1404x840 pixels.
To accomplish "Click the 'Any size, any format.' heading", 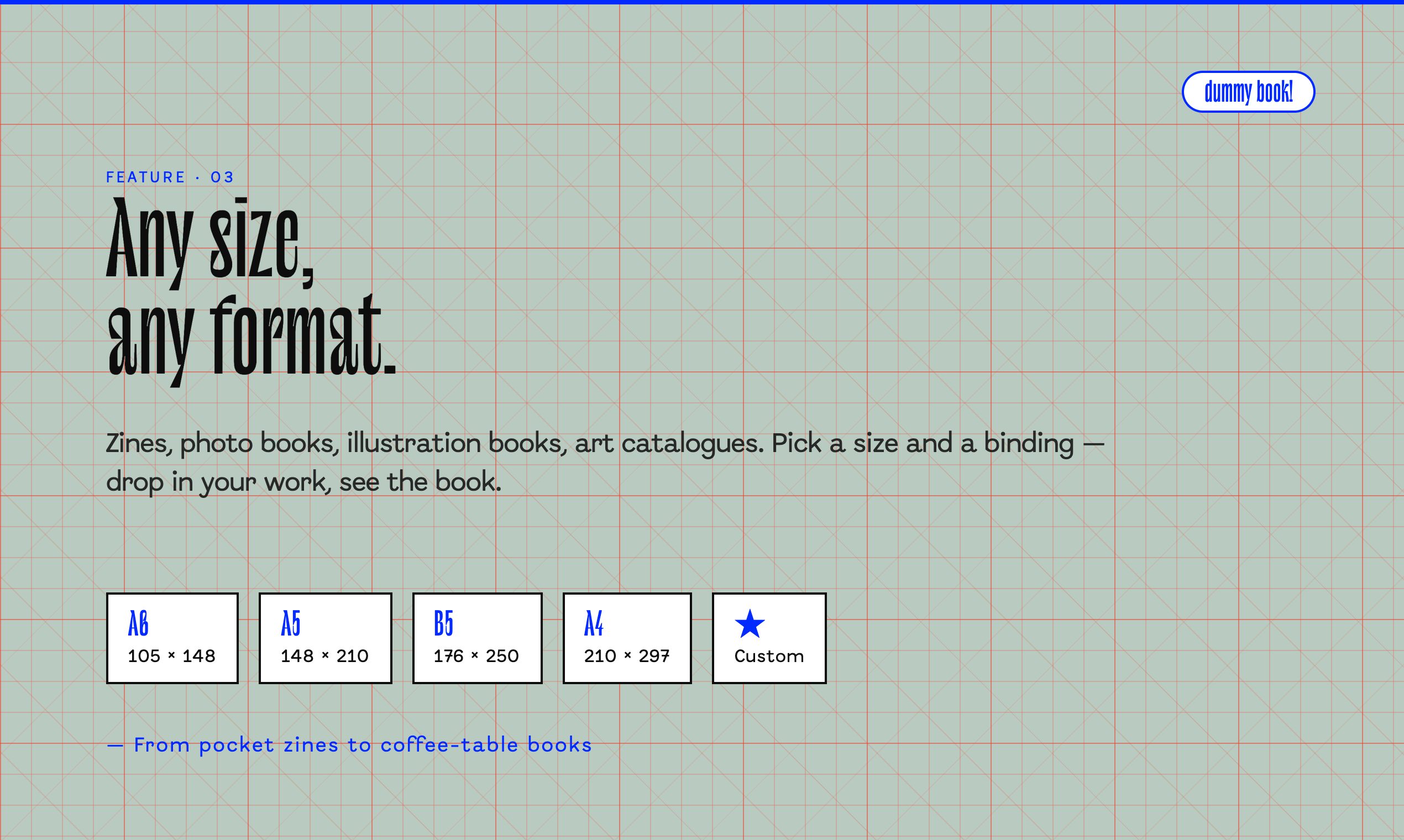I will [251, 291].
